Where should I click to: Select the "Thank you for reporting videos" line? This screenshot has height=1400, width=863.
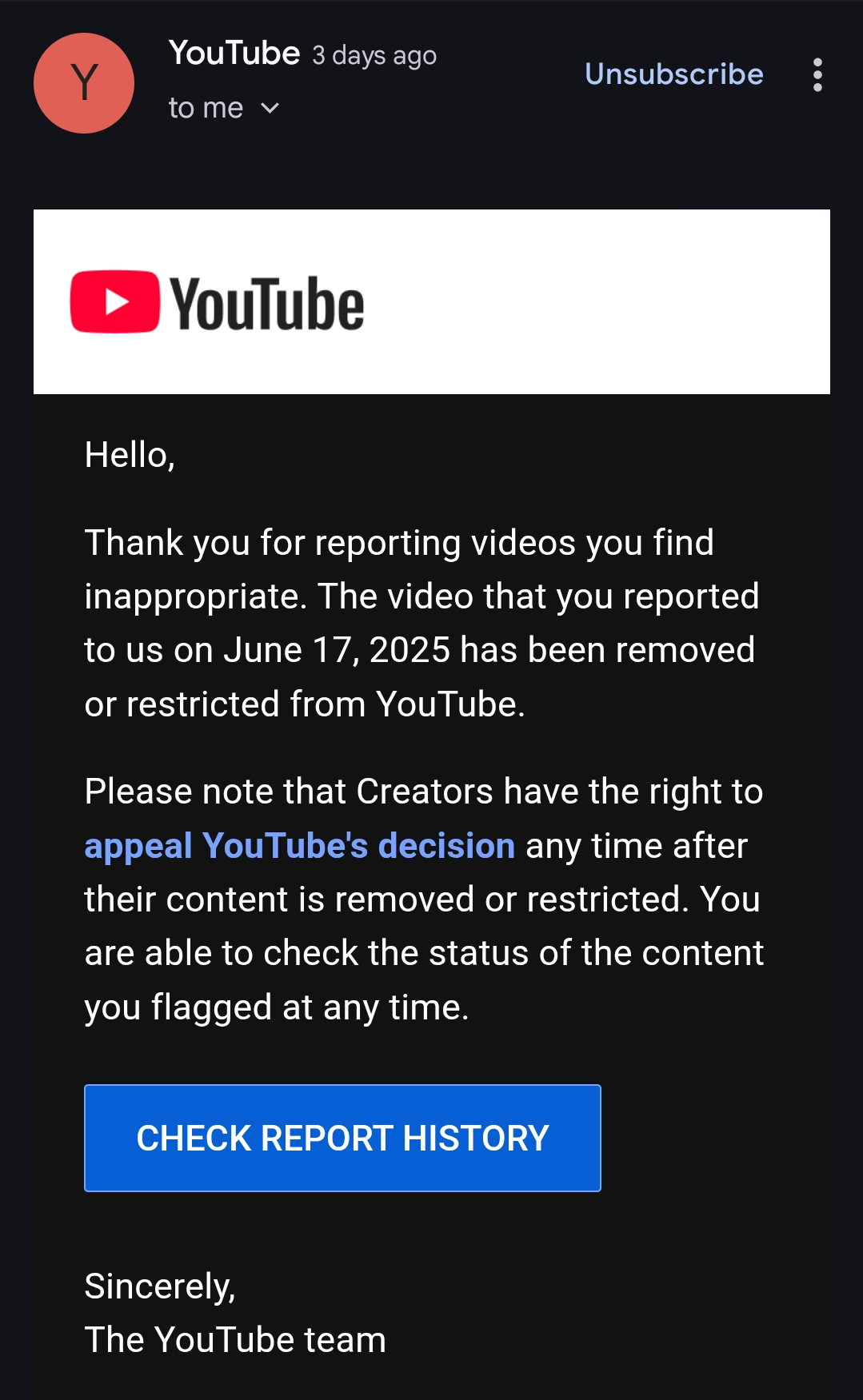[x=399, y=543]
